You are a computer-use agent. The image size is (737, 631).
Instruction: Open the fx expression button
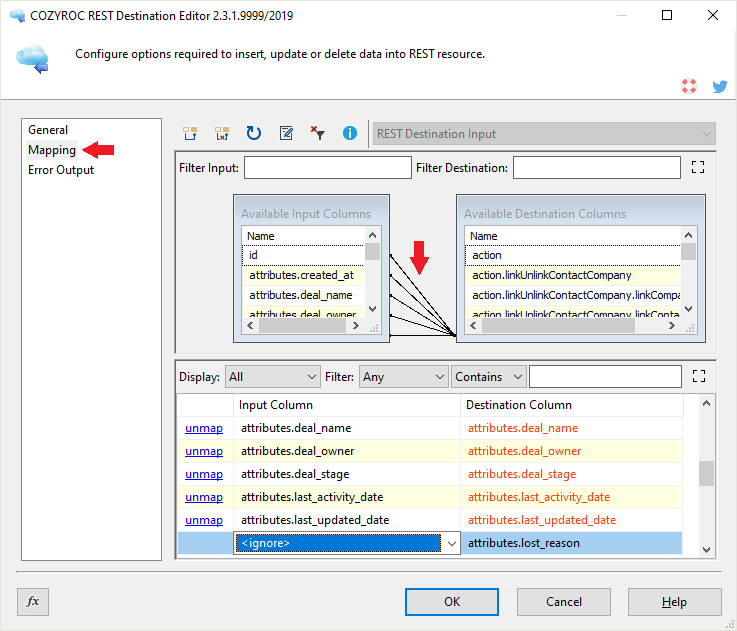pyautogui.click(x=33, y=601)
